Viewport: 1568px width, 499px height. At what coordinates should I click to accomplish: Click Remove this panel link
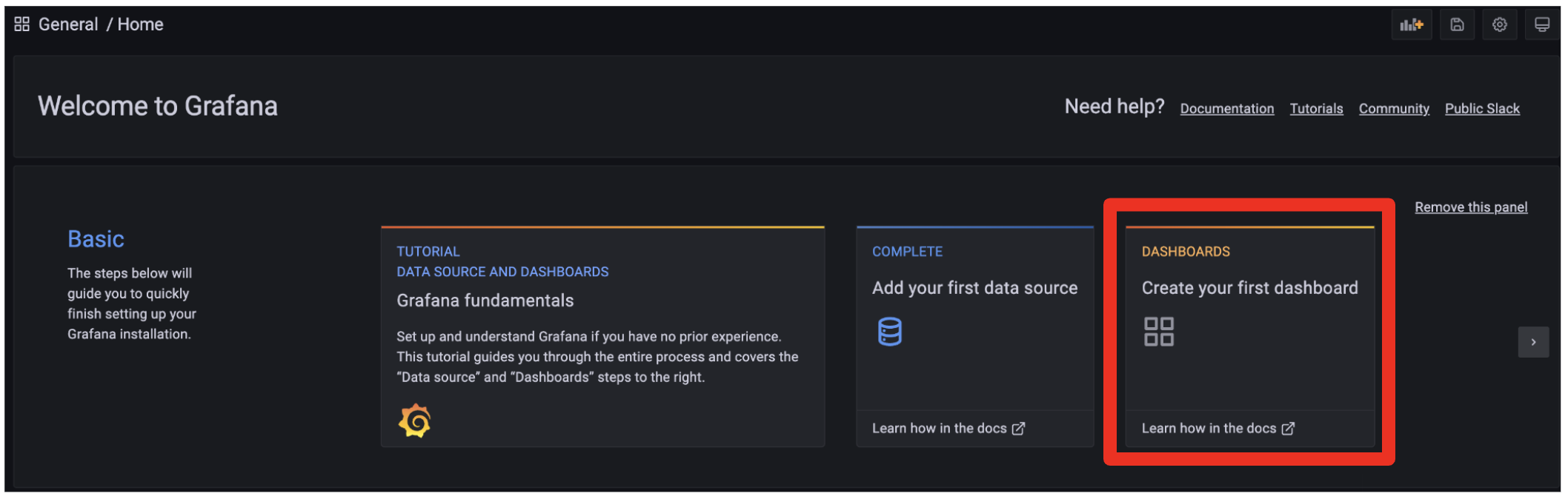coord(1471,207)
